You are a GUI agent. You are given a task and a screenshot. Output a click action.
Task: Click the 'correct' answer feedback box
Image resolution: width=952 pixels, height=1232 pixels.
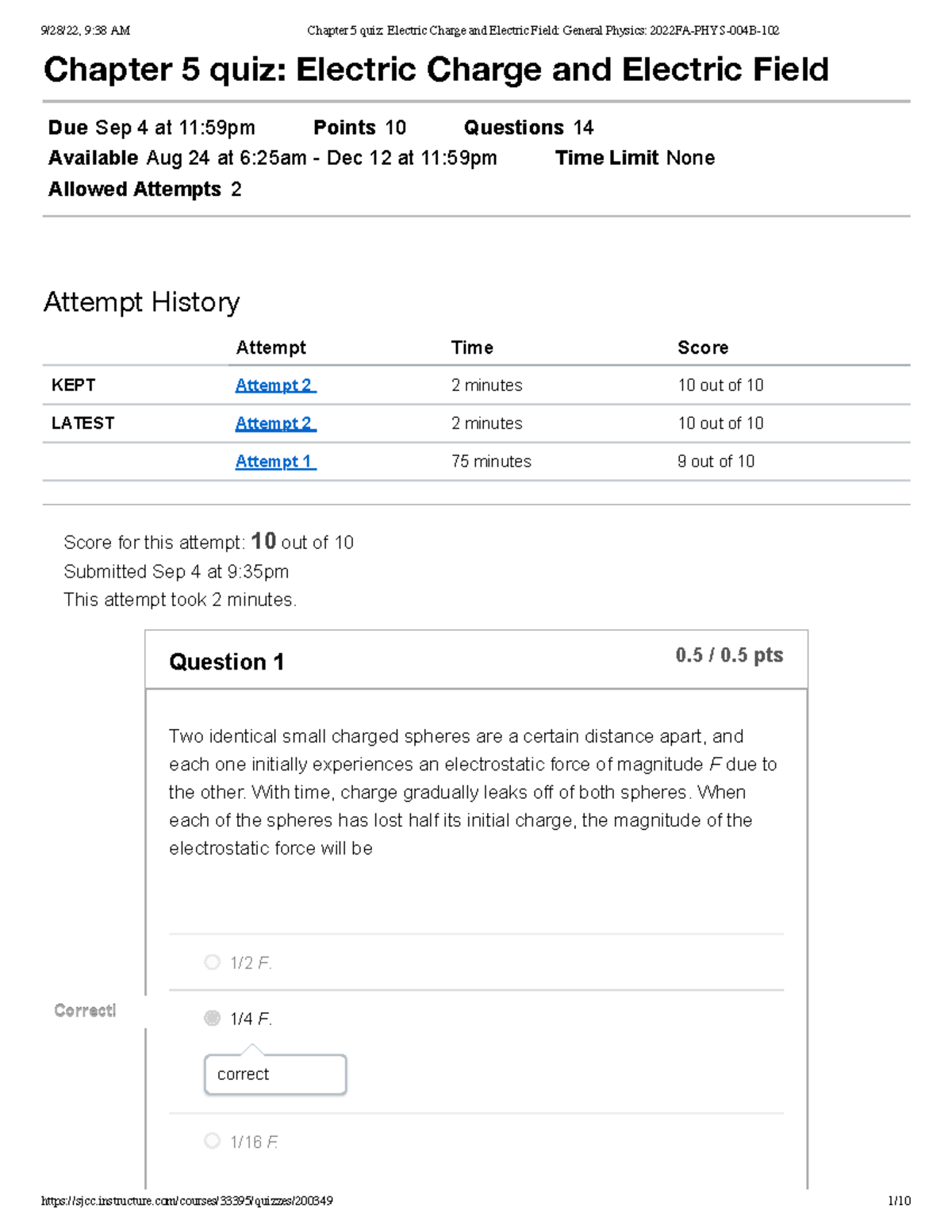pyautogui.click(x=275, y=1074)
